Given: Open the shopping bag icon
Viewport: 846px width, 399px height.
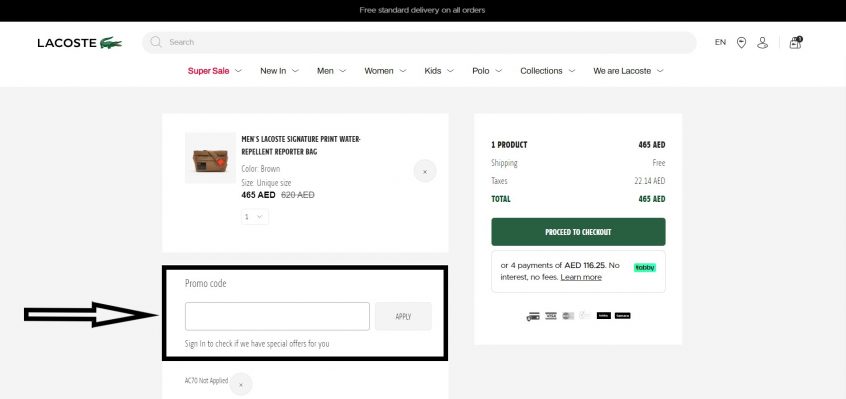Looking at the screenshot, I should 795,43.
